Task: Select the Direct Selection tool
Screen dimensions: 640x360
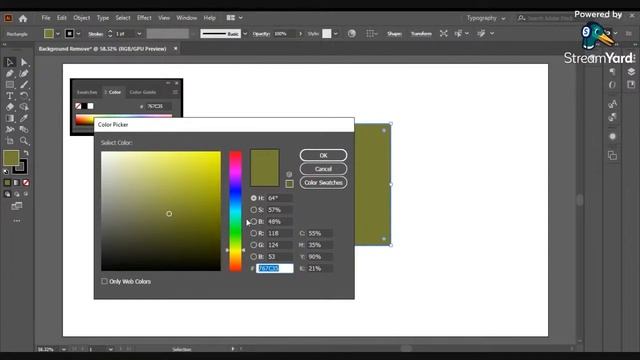Action: 24,62
